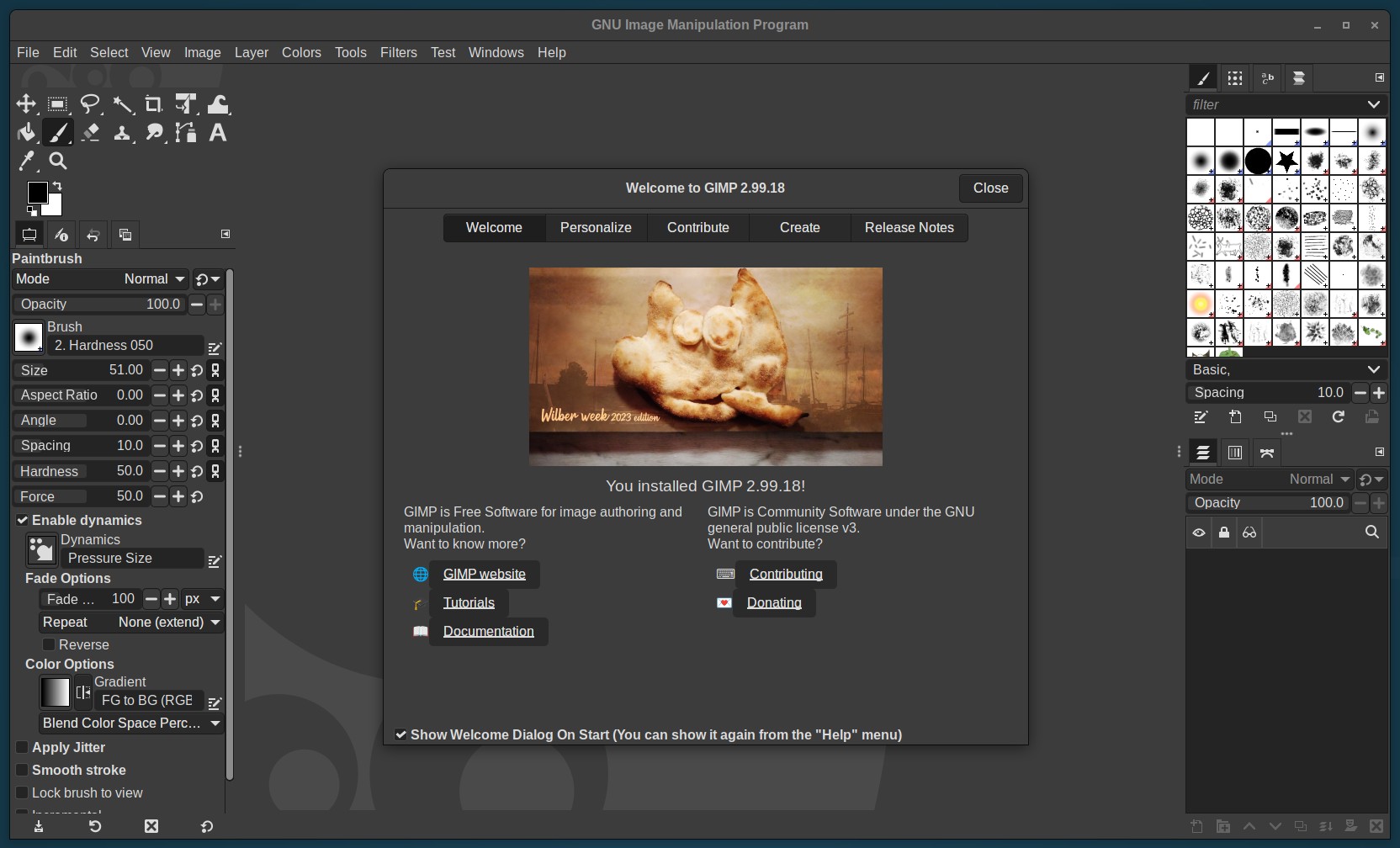The height and width of the screenshot is (848, 1400).
Task: Select the Text tool
Action: point(218,133)
